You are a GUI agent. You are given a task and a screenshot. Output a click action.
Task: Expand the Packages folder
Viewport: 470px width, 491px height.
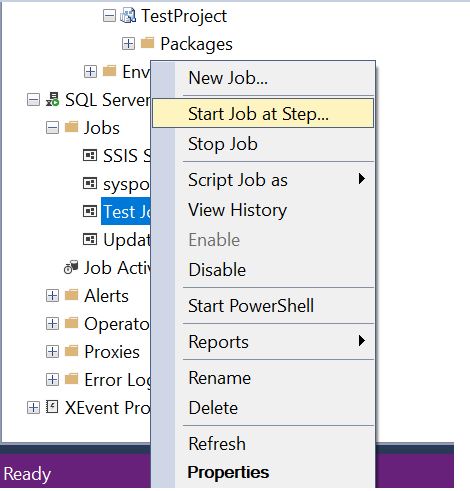(x=128, y=44)
